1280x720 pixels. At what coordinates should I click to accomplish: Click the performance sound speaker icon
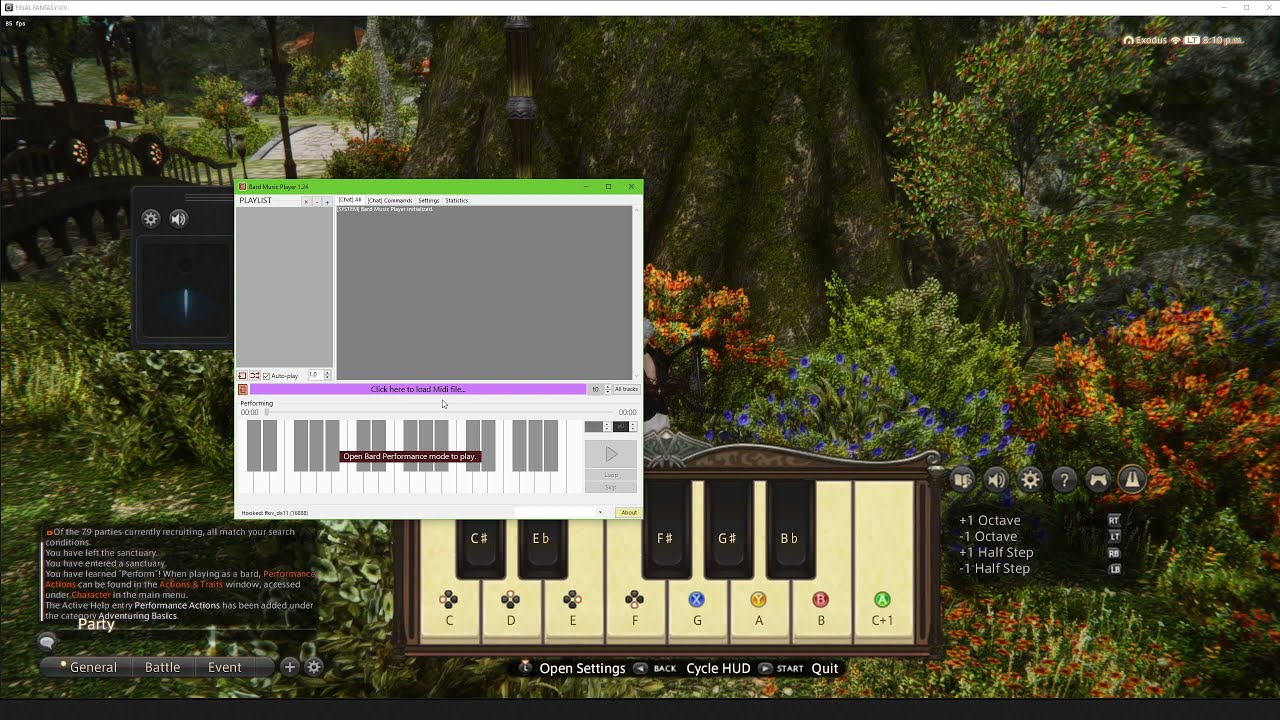(996, 480)
